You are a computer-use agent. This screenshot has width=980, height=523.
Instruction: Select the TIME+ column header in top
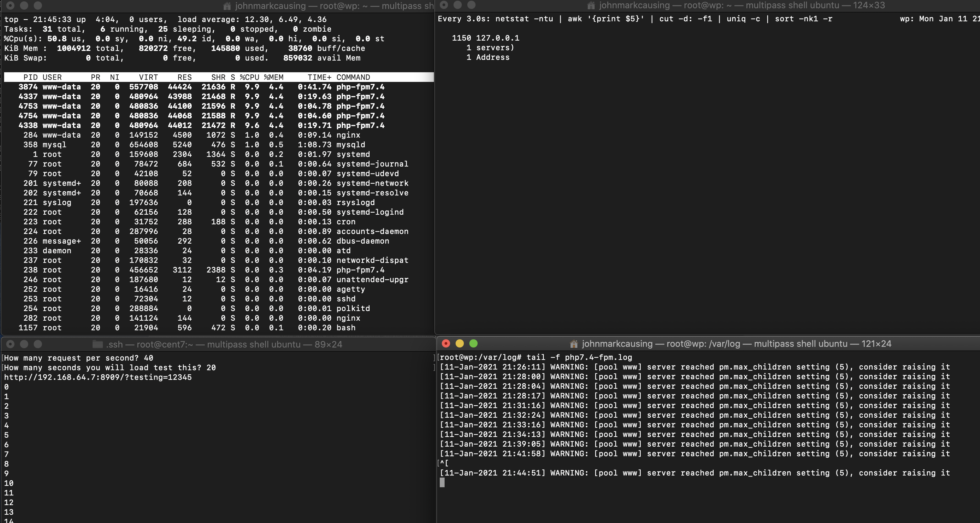319,77
